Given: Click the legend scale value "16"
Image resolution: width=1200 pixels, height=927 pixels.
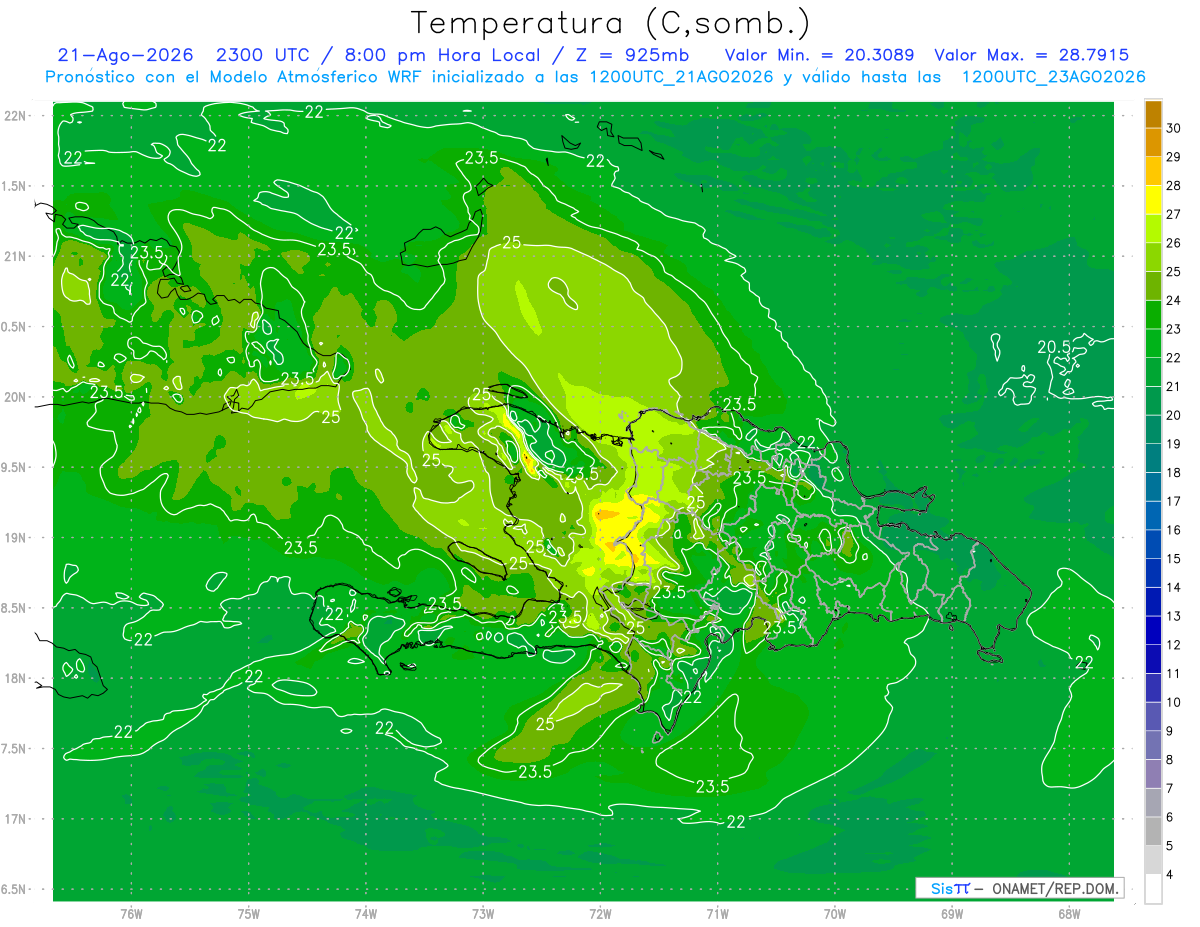Looking at the screenshot, I should tap(1173, 530).
